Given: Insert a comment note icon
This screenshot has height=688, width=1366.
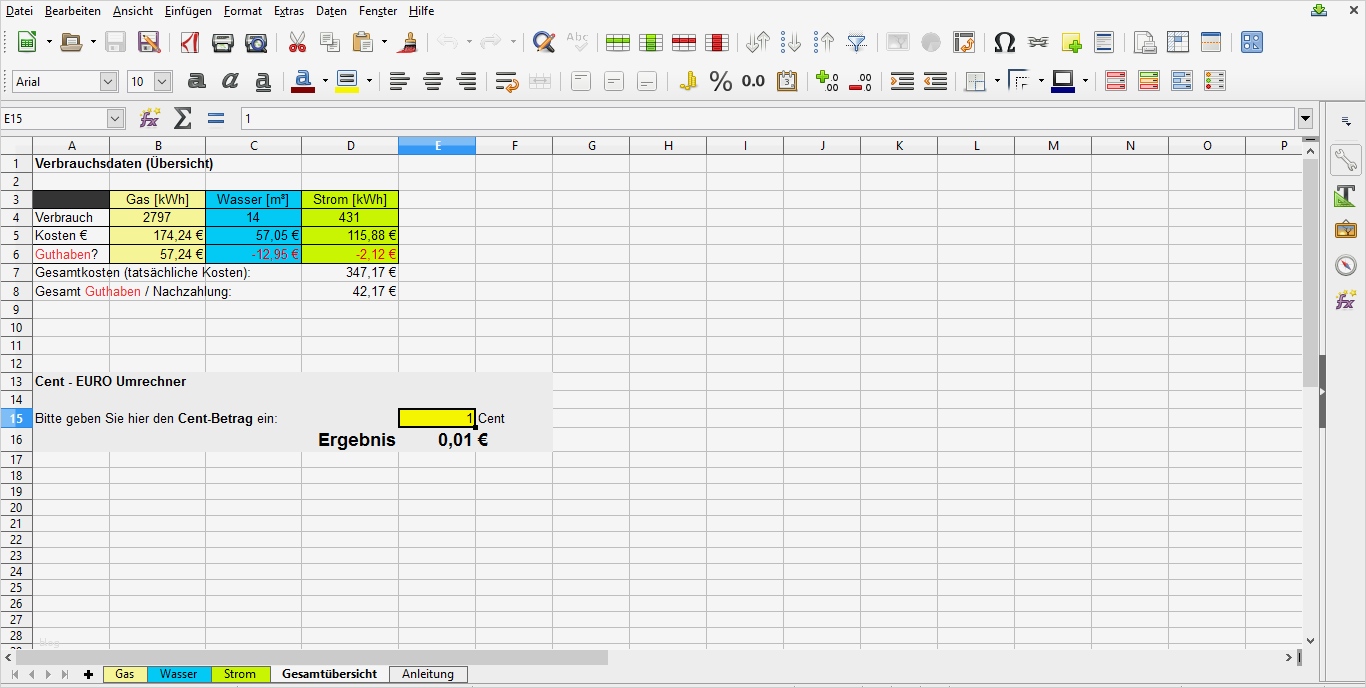Looking at the screenshot, I should (x=1071, y=42).
